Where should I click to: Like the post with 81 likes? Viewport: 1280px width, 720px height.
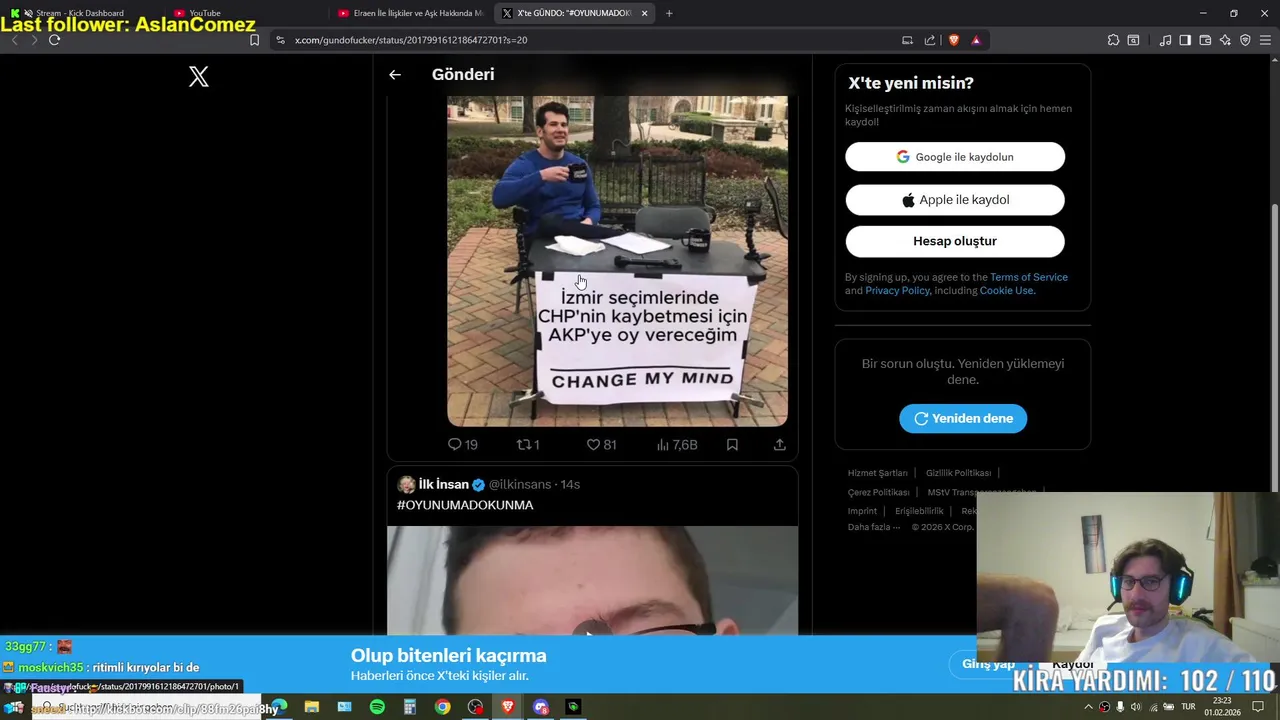[601, 444]
